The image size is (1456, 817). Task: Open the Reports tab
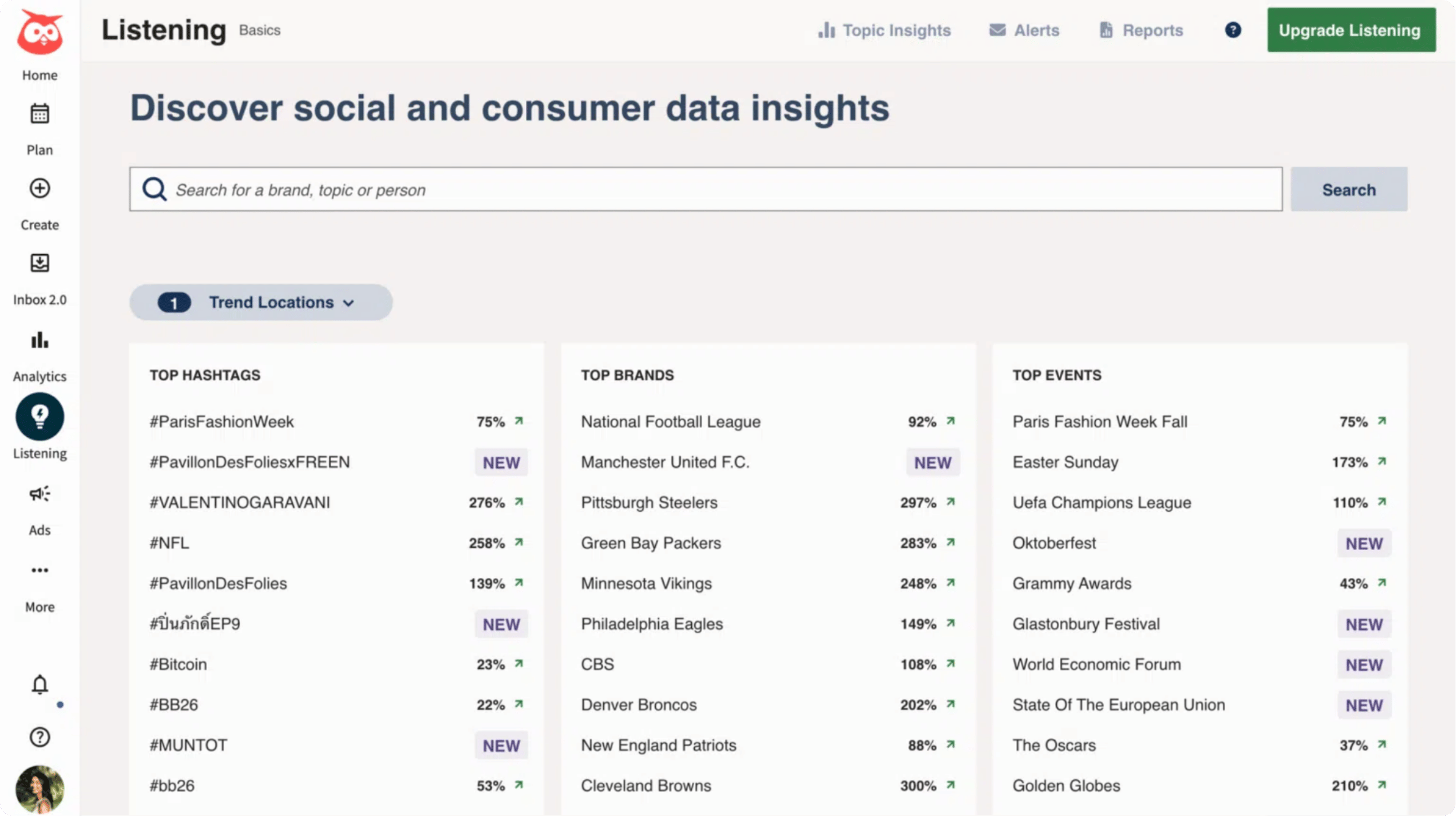pyautogui.click(x=1141, y=30)
